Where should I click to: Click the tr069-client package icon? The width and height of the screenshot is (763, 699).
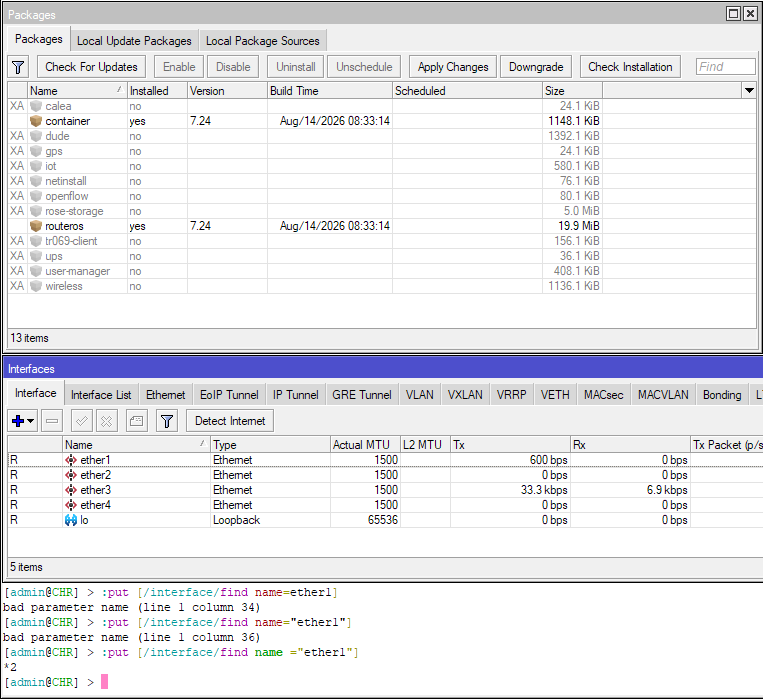(x=36, y=241)
